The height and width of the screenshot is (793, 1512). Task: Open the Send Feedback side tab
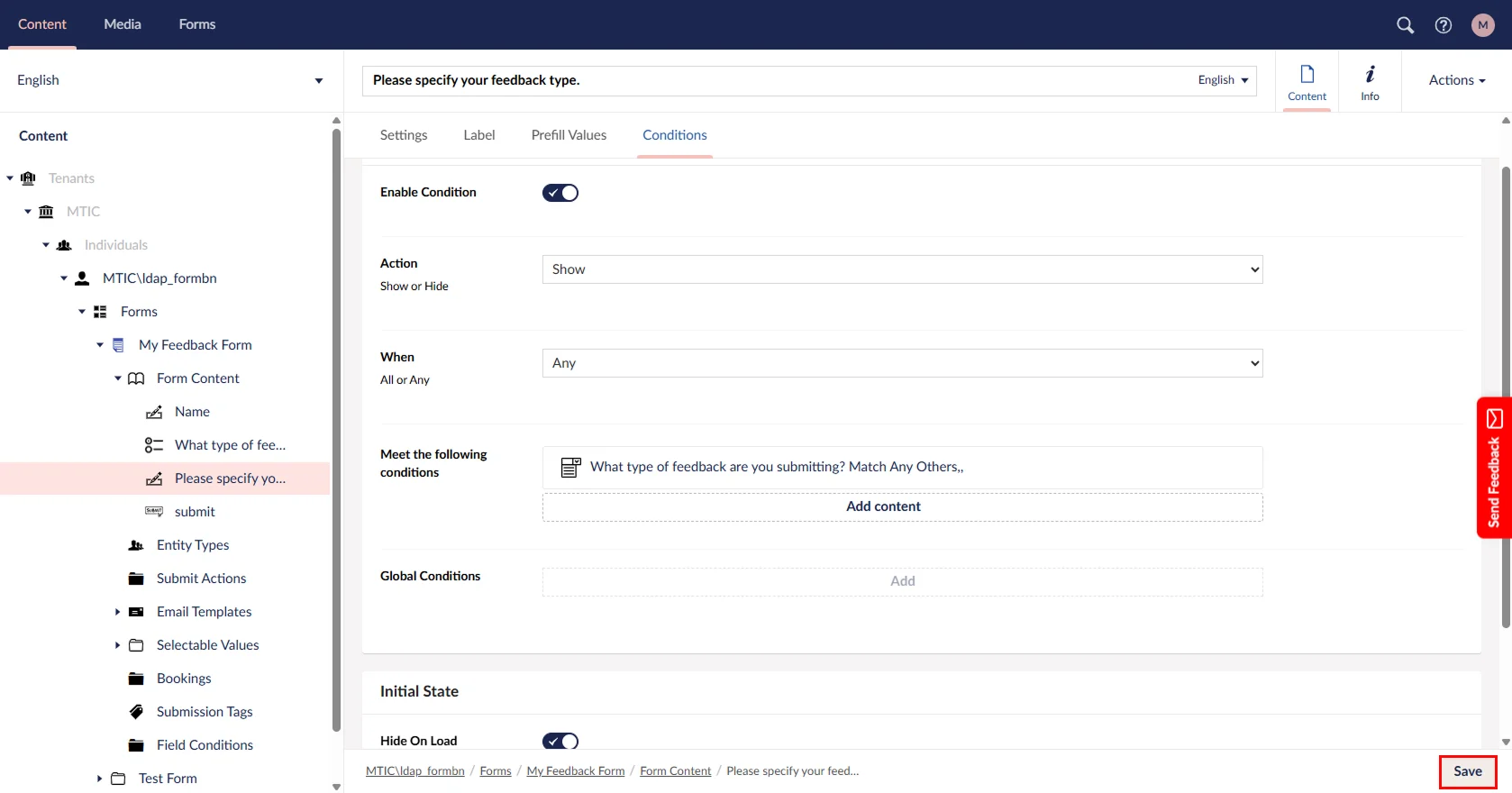tap(1494, 468)
